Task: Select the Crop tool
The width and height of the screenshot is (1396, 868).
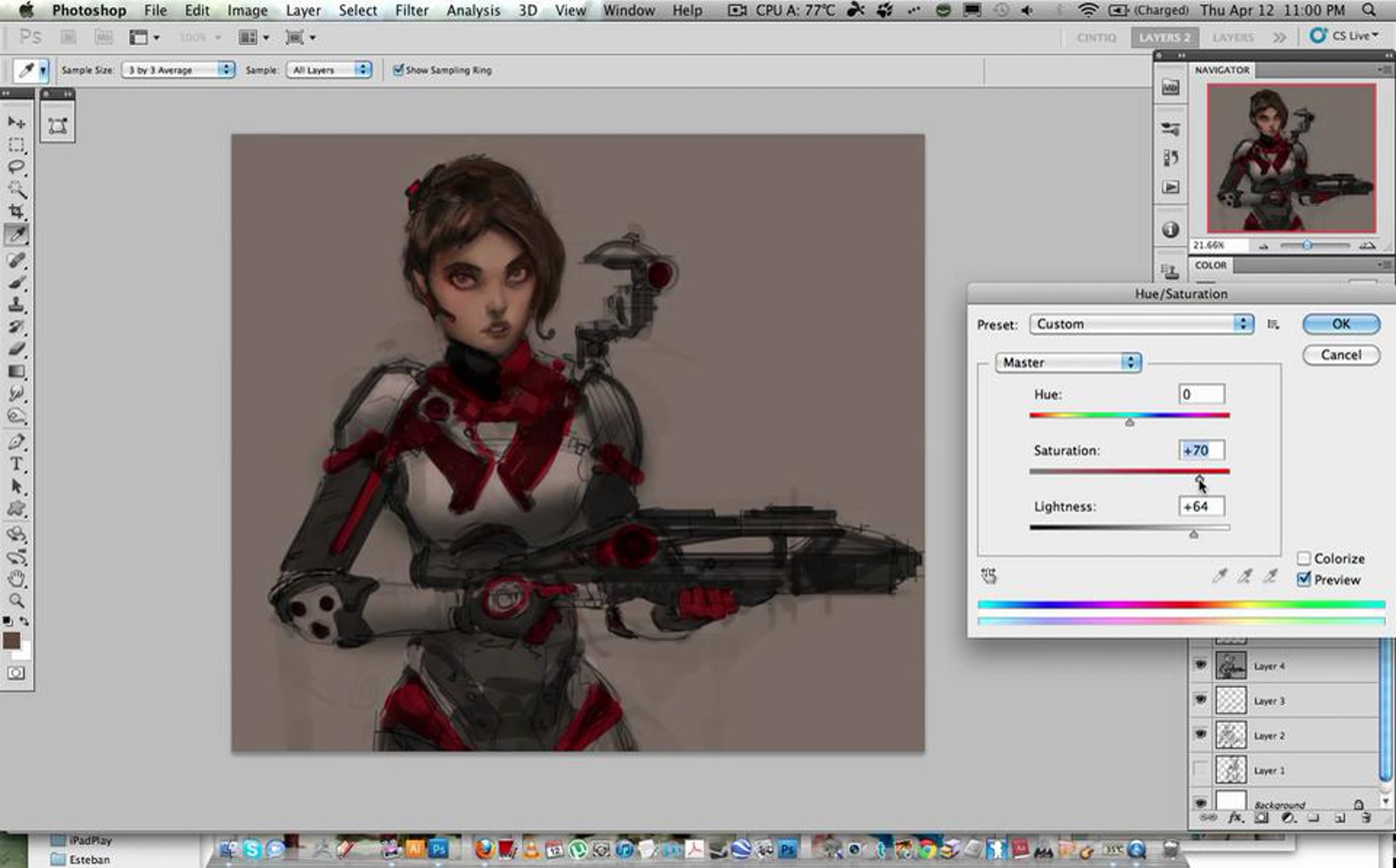Action: (16, 212)
